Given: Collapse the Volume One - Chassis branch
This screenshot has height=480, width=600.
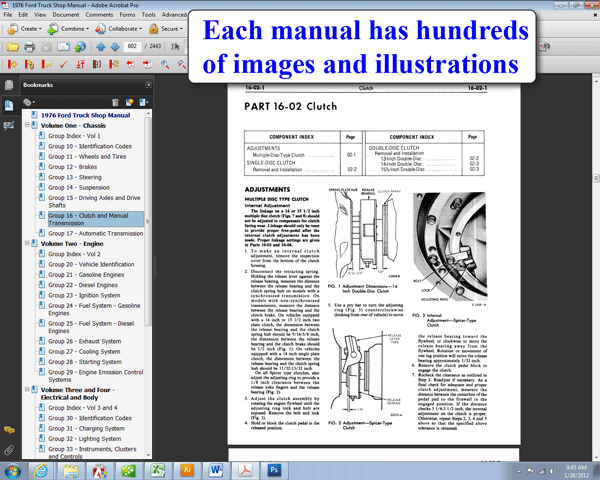Looking at the screenshot, I should click(27, 125).
